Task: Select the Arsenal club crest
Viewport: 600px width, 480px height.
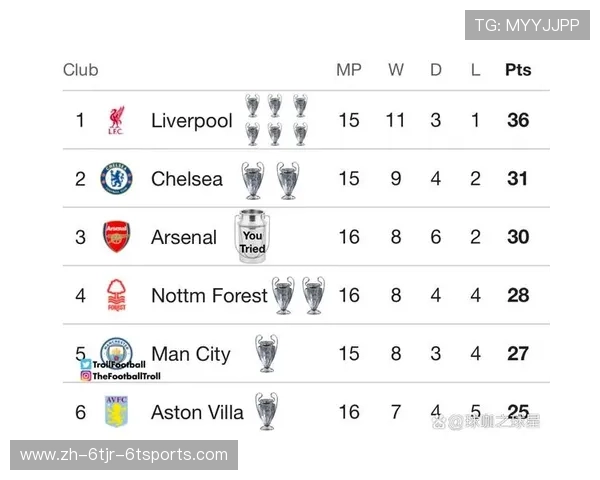Action: click(x=116, y=237)
